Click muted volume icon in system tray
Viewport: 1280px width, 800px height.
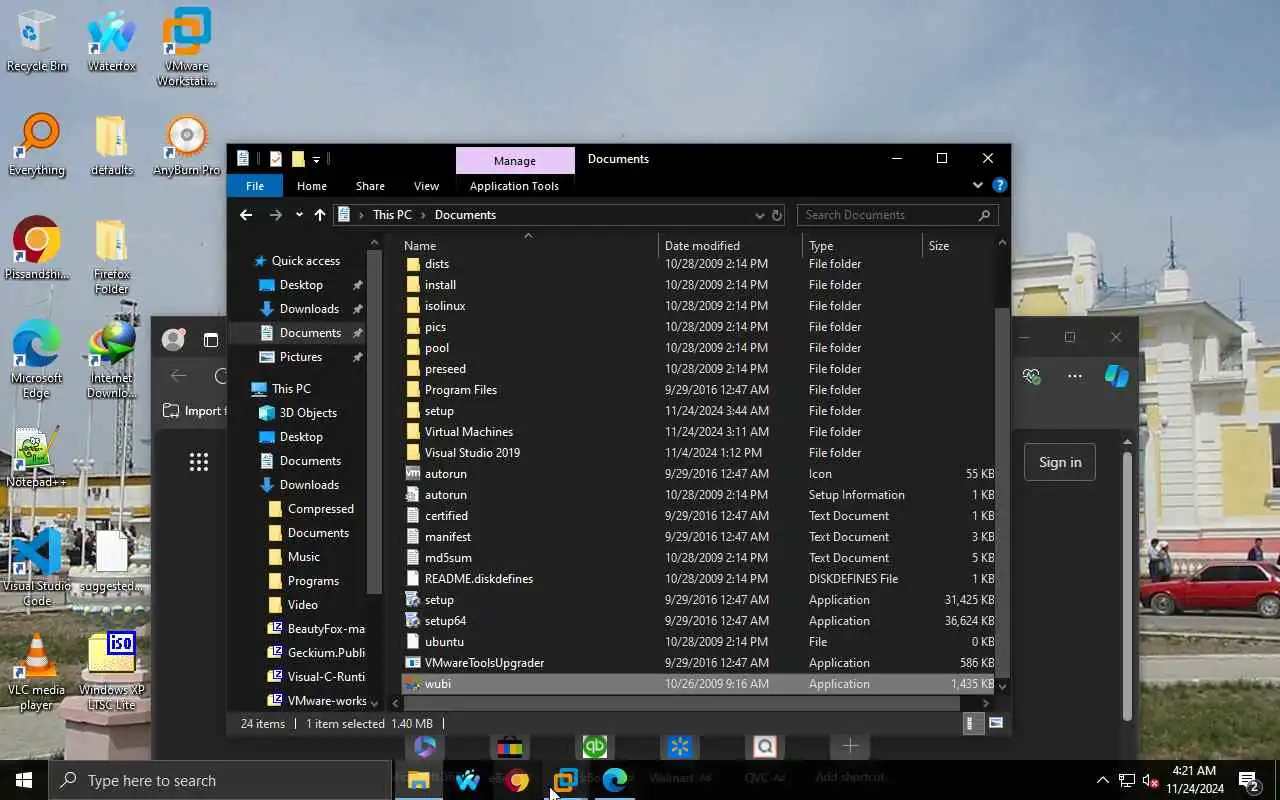[x=1151, y=781]
